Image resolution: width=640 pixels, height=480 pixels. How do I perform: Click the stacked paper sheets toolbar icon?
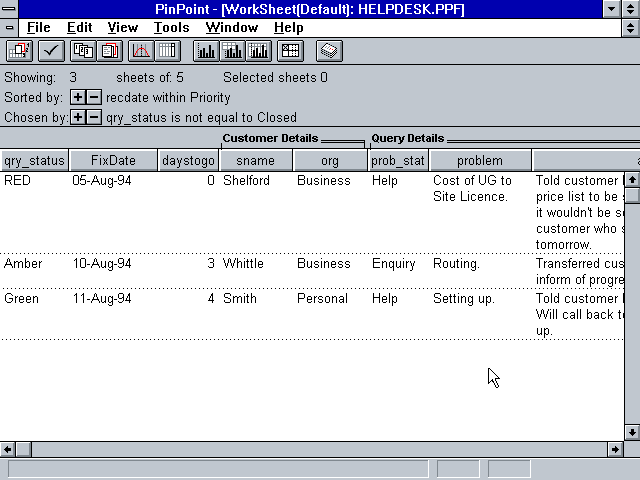(329, 51)
